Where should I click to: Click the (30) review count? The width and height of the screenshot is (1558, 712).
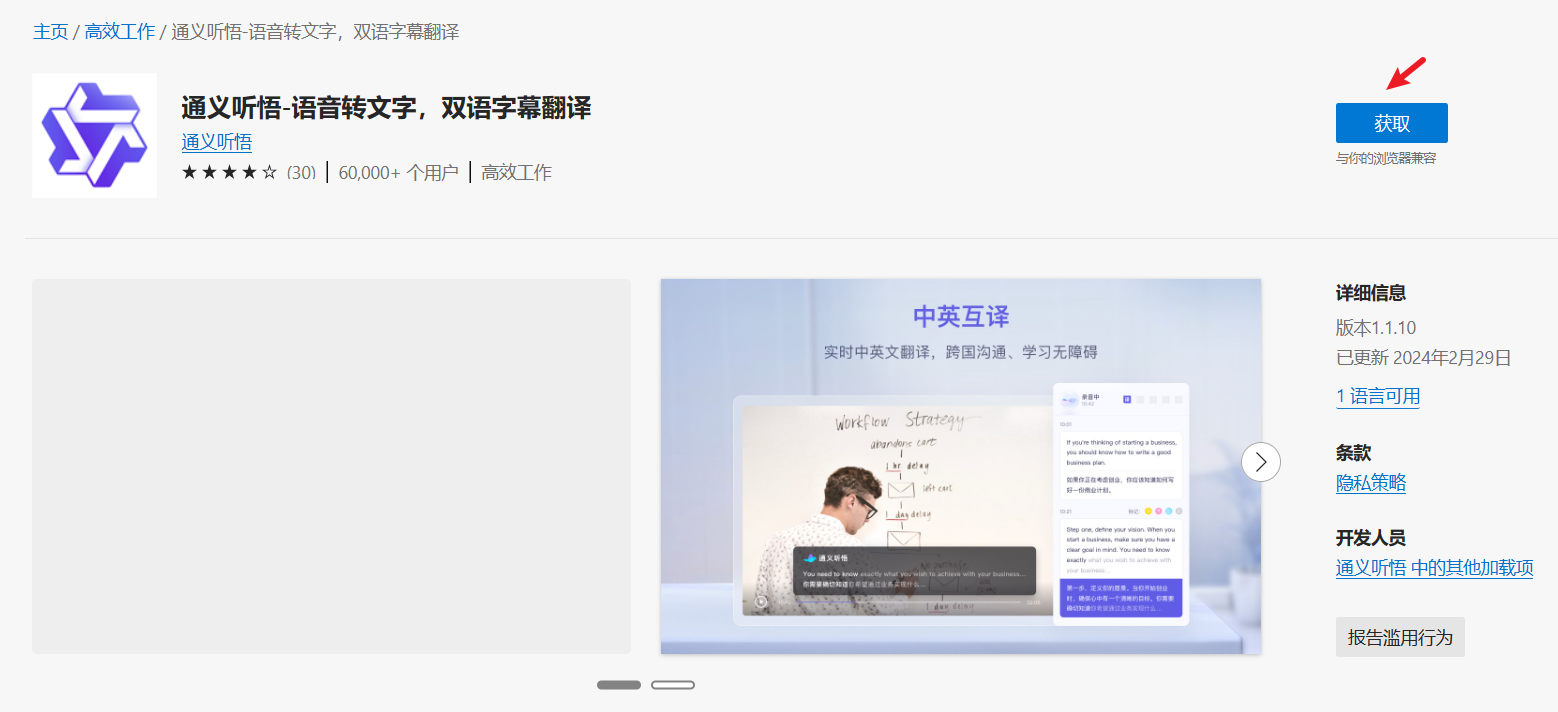click(301, 172)
